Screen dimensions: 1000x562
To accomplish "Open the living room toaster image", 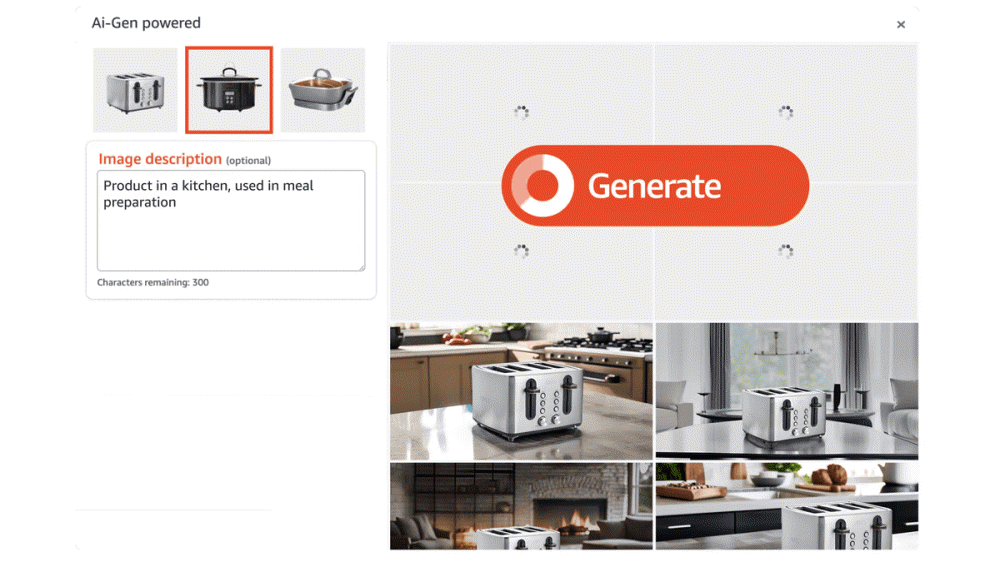I will [787, 391].
